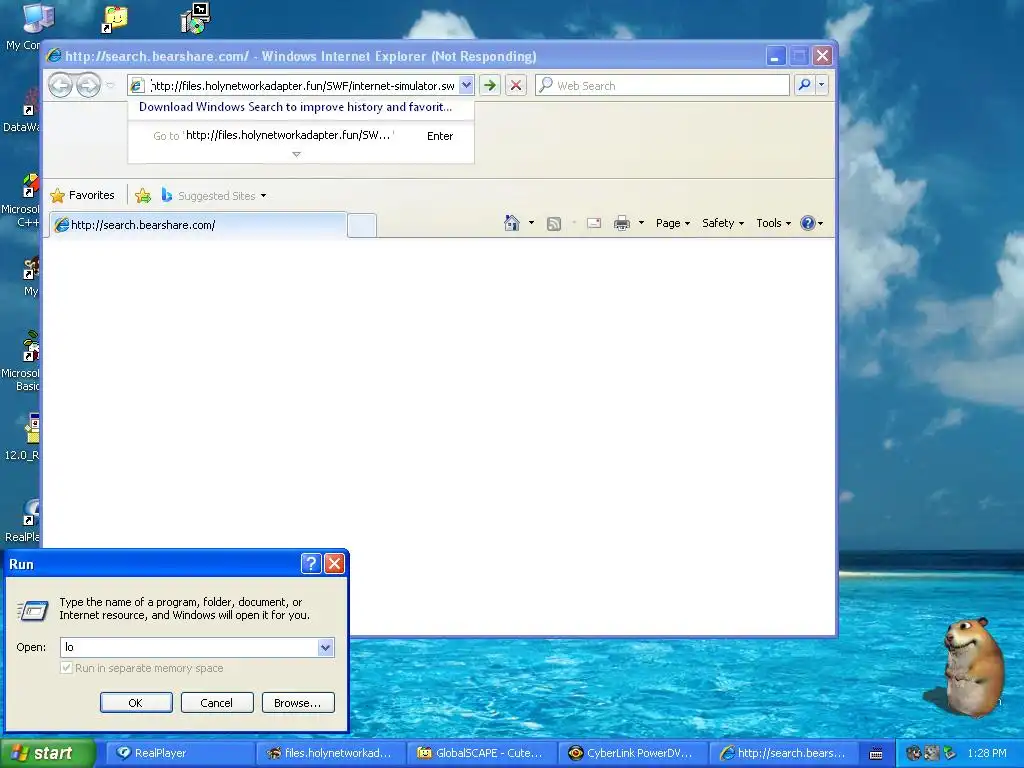Go forward with Internet Explorer forward arrow
Screen dimensions: 1024x768
88,86
